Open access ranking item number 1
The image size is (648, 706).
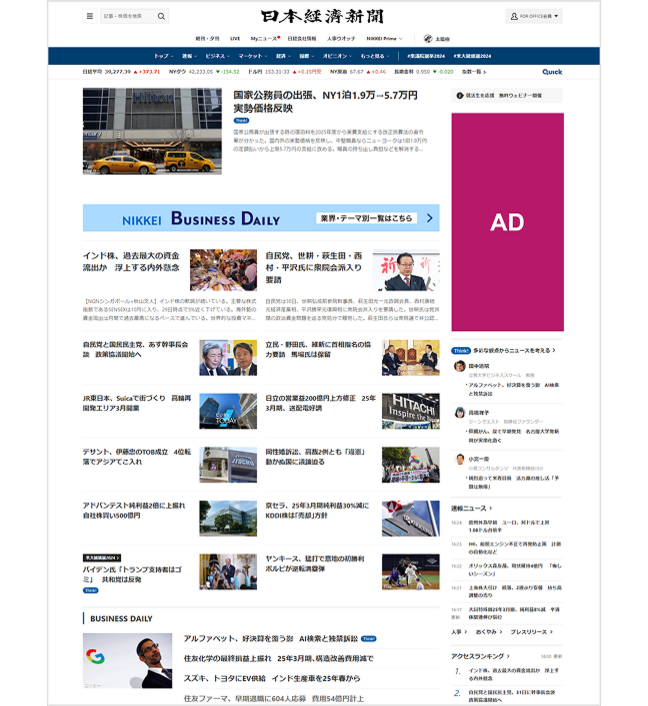[513, 674]
